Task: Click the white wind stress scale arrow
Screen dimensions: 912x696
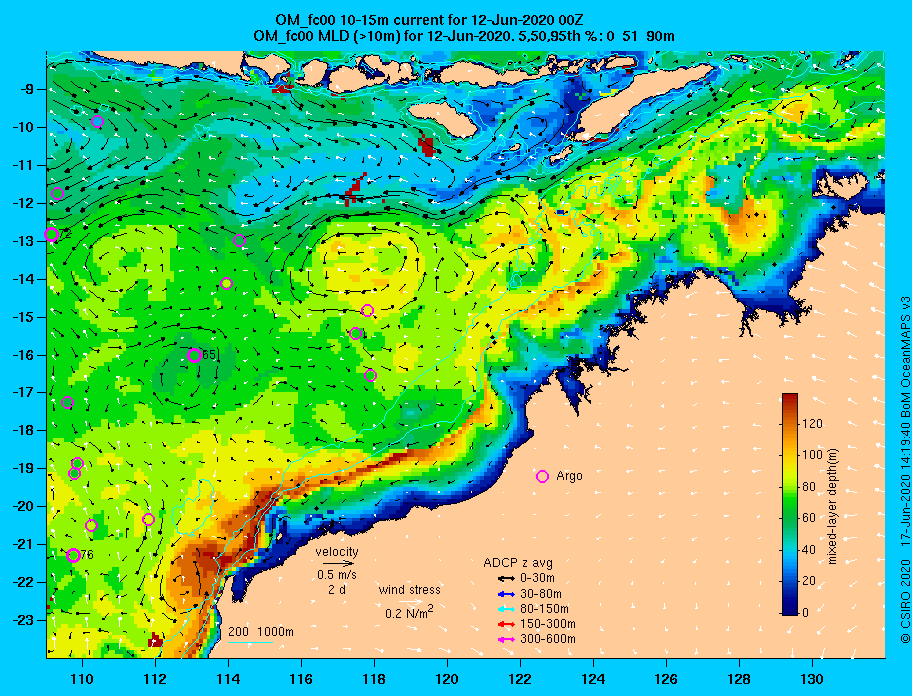Action: point(409,601)
